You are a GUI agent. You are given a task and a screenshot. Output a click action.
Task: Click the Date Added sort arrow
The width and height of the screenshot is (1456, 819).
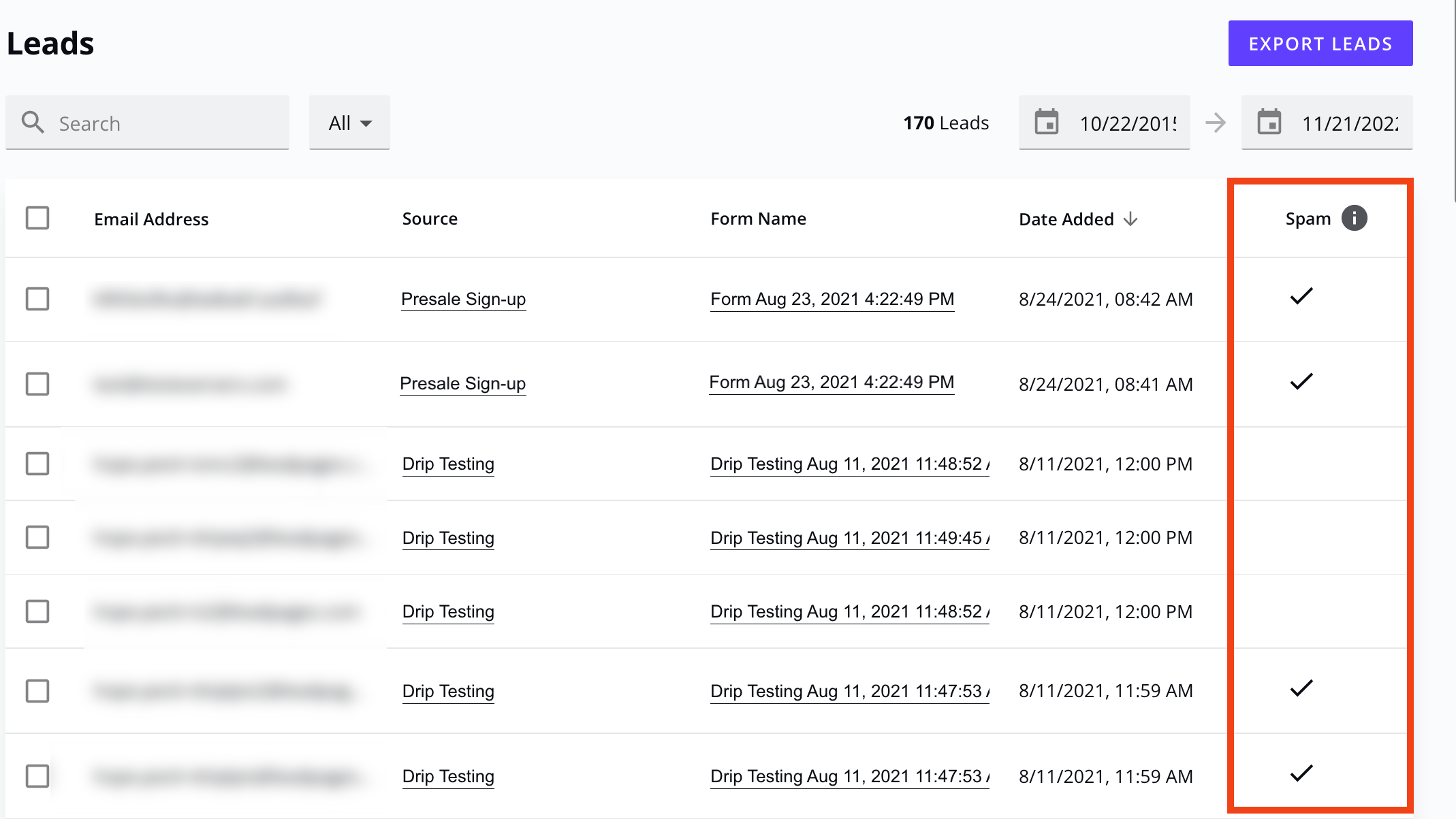click(x=1131, y=219)
